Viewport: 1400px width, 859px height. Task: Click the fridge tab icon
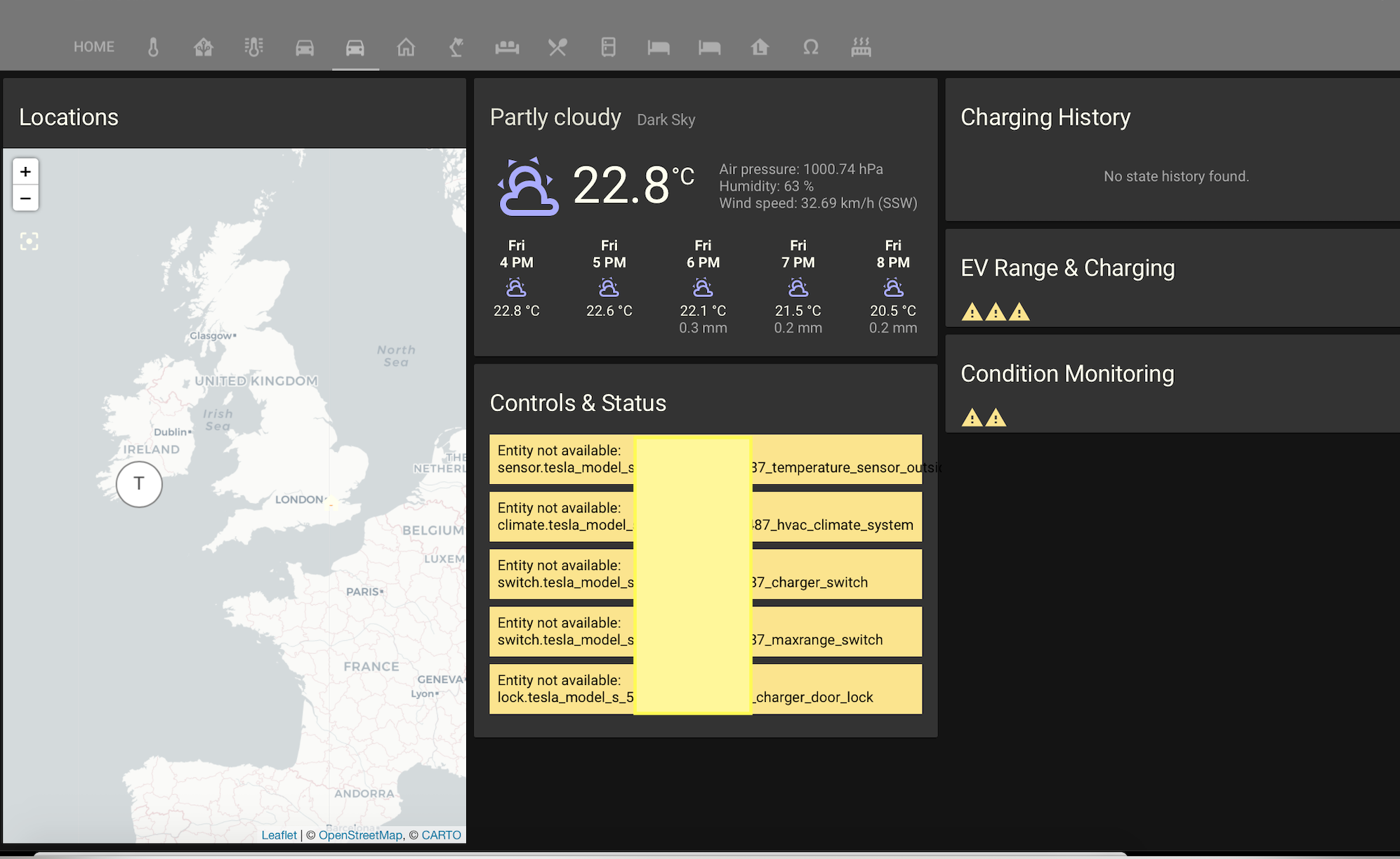point(608,47)
